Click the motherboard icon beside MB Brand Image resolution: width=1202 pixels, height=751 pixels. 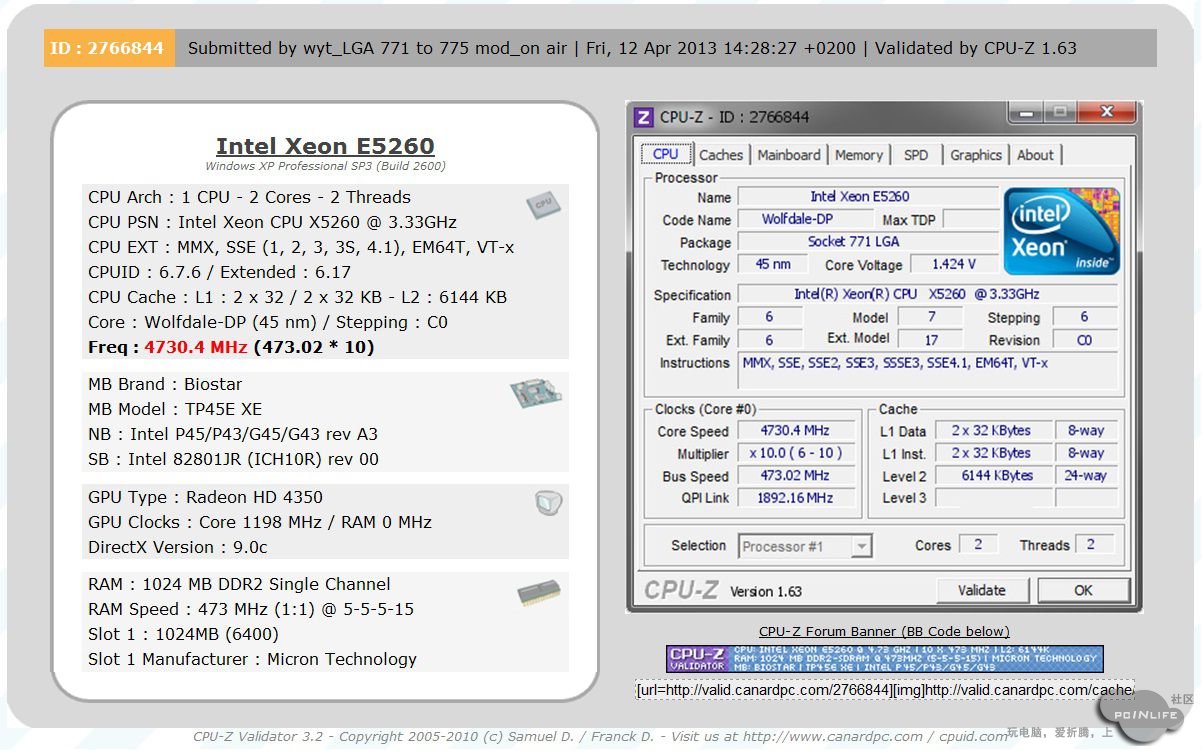coord(535,393)
